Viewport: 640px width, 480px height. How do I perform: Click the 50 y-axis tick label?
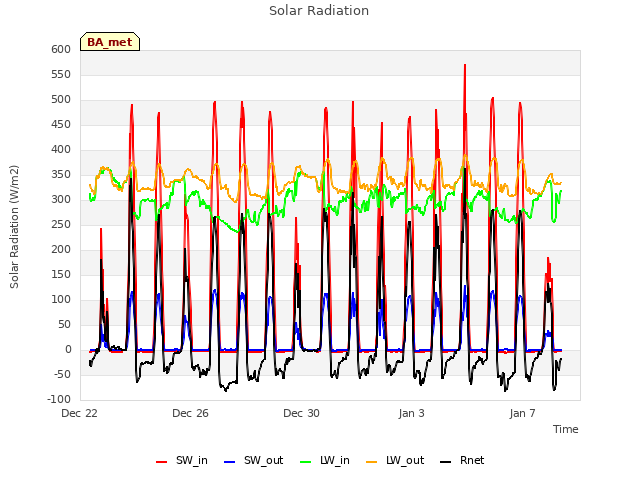point(64,324)
